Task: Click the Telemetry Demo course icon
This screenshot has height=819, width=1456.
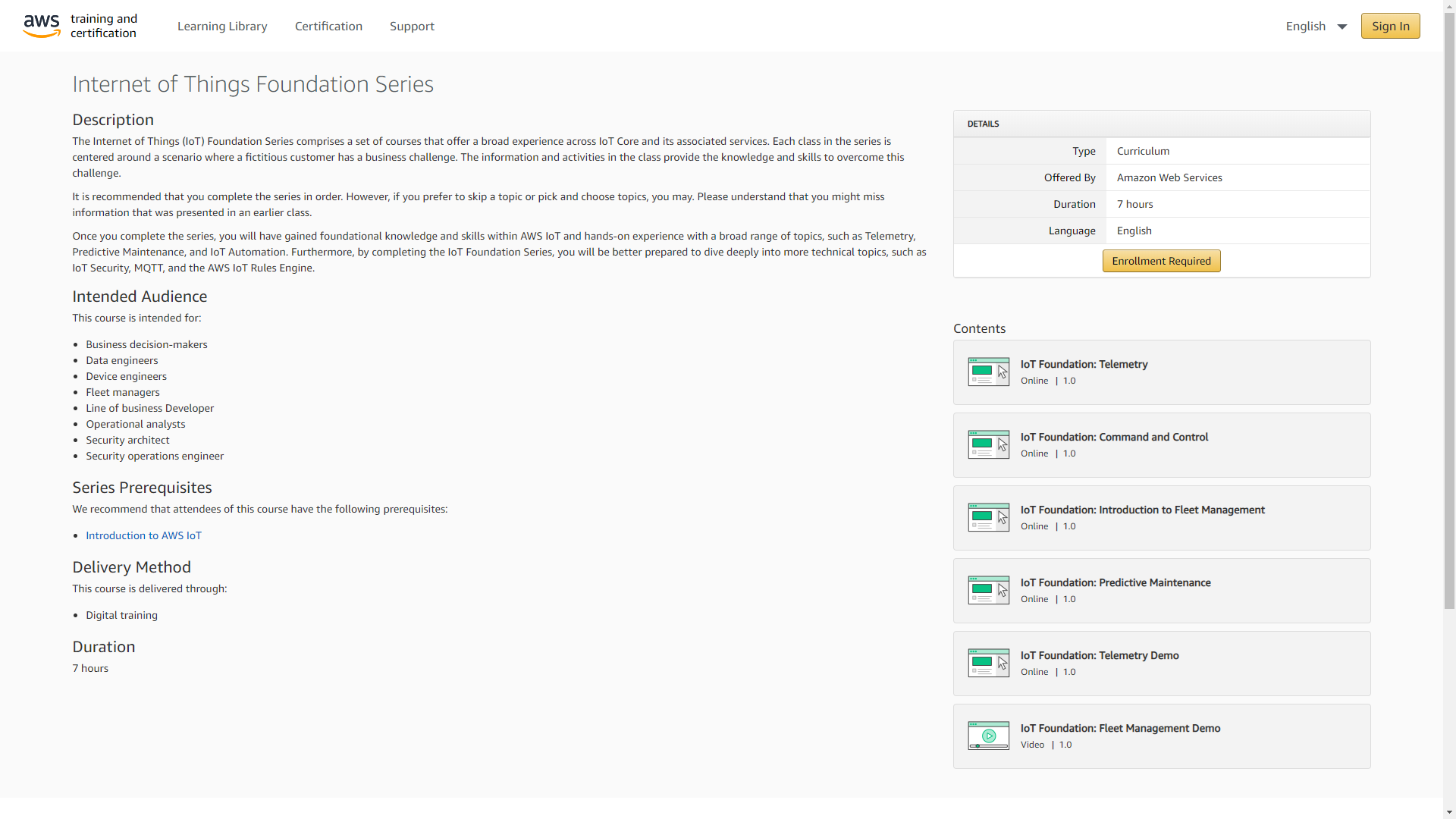Action: (988, 663)
